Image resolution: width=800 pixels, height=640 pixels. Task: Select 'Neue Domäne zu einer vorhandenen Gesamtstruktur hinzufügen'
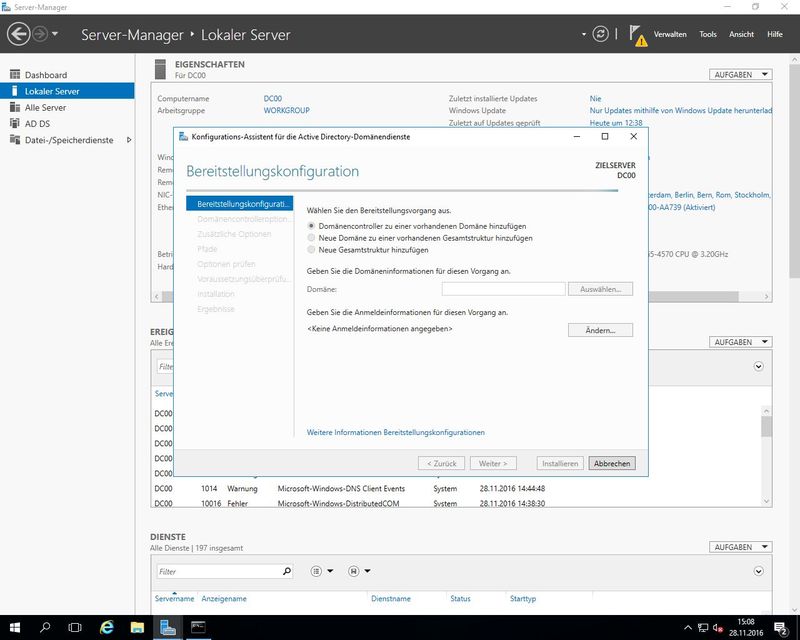coord(311,238)
